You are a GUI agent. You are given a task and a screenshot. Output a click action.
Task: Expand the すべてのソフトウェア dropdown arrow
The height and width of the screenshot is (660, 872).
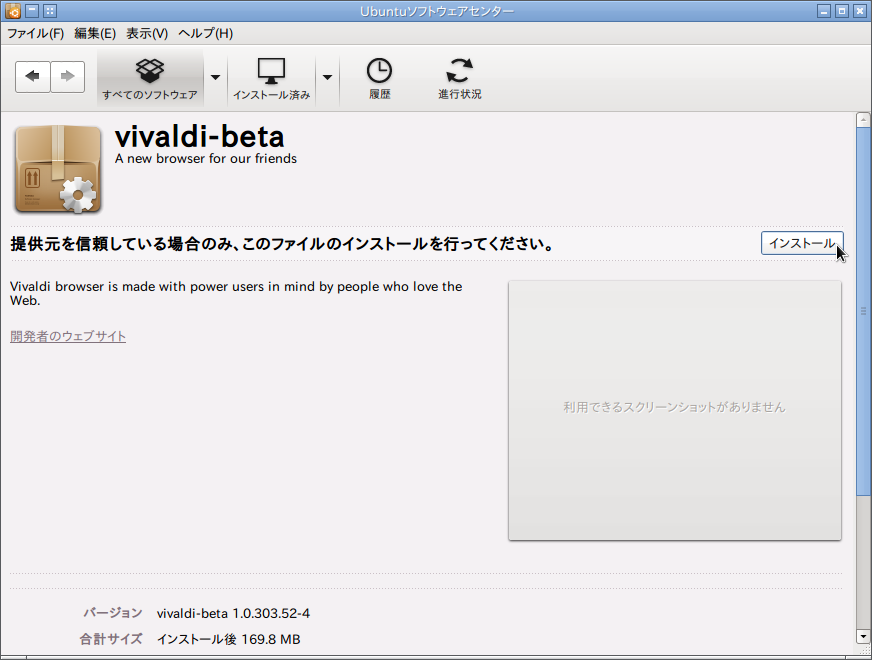click(215, 78)
